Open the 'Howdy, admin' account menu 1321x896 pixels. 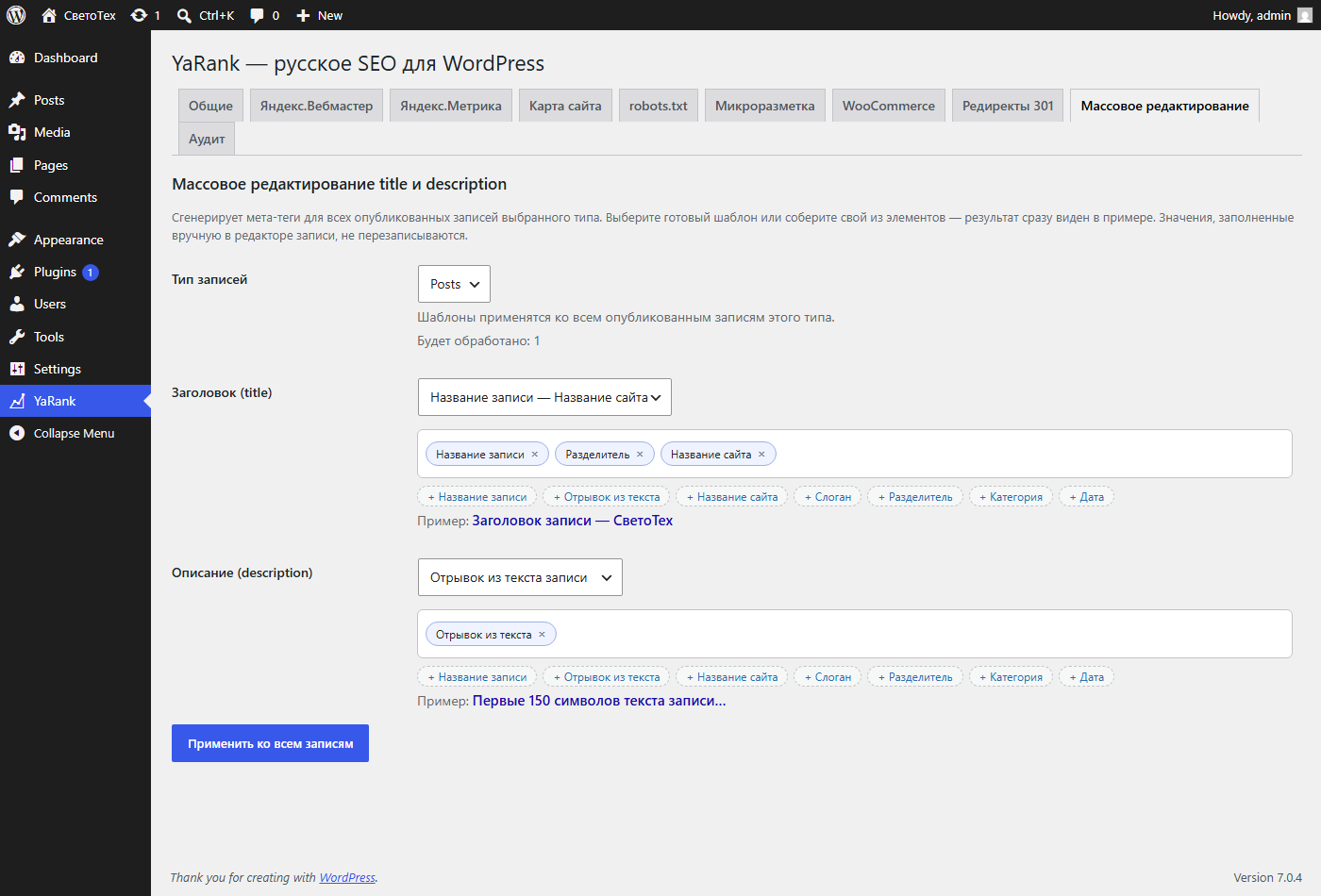point(1262,15)
